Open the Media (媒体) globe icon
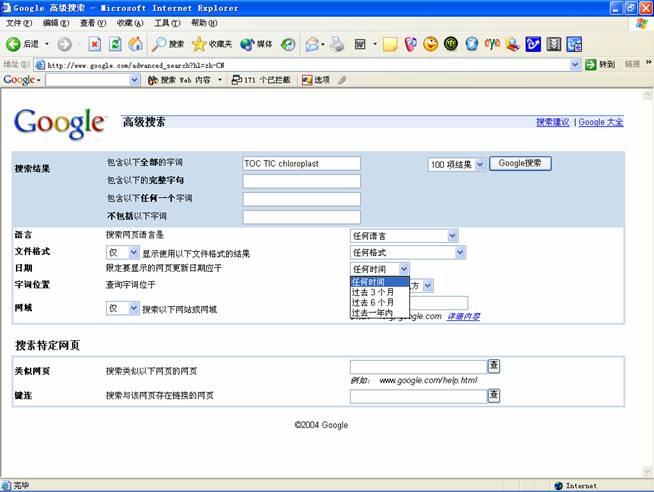The width and height of the screenshot is (654, 492). 256,44
